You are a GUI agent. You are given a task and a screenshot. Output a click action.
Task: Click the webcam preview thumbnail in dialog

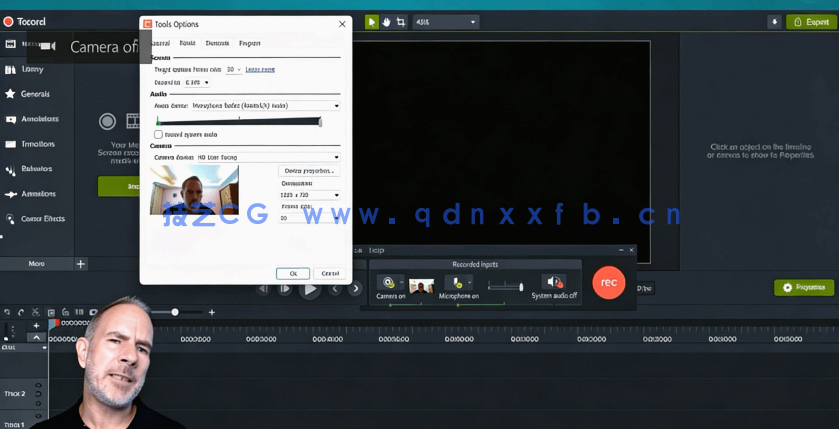pyautogui.click(x=194, y=190)
